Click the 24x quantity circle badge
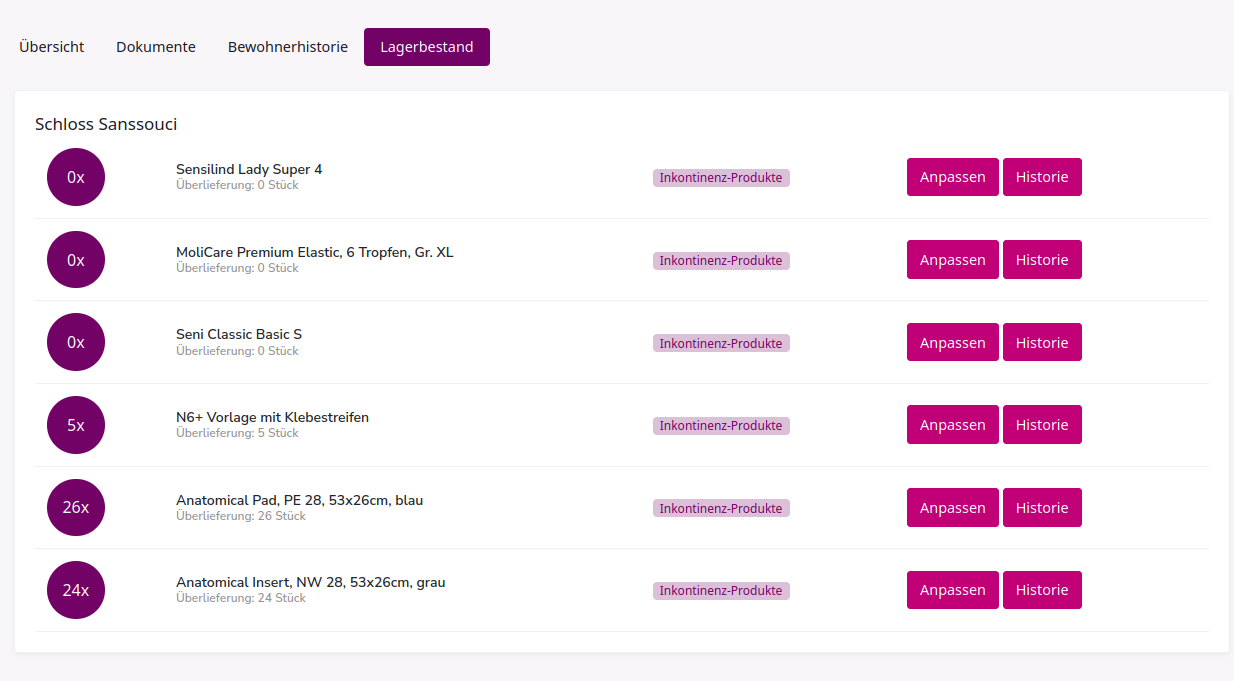 click(76, 590)
